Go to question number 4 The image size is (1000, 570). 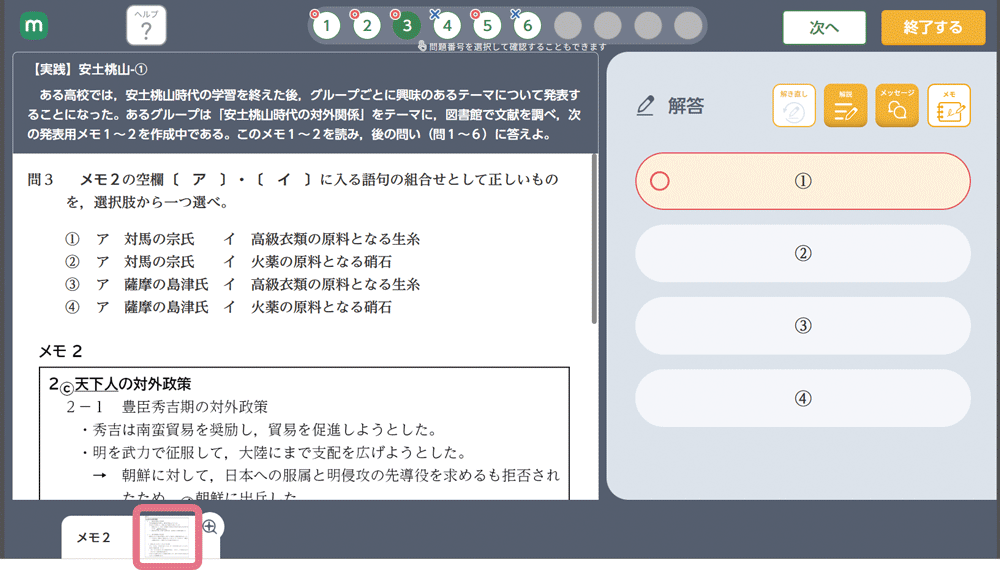point(447,26)
